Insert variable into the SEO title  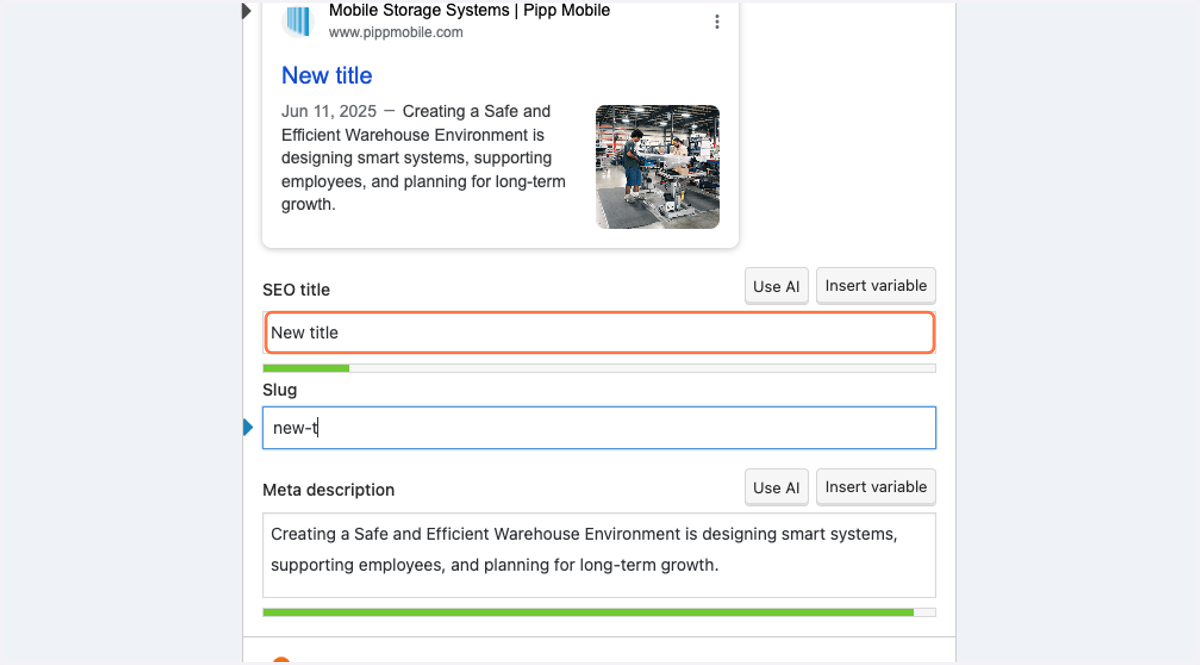click(876, 286)
